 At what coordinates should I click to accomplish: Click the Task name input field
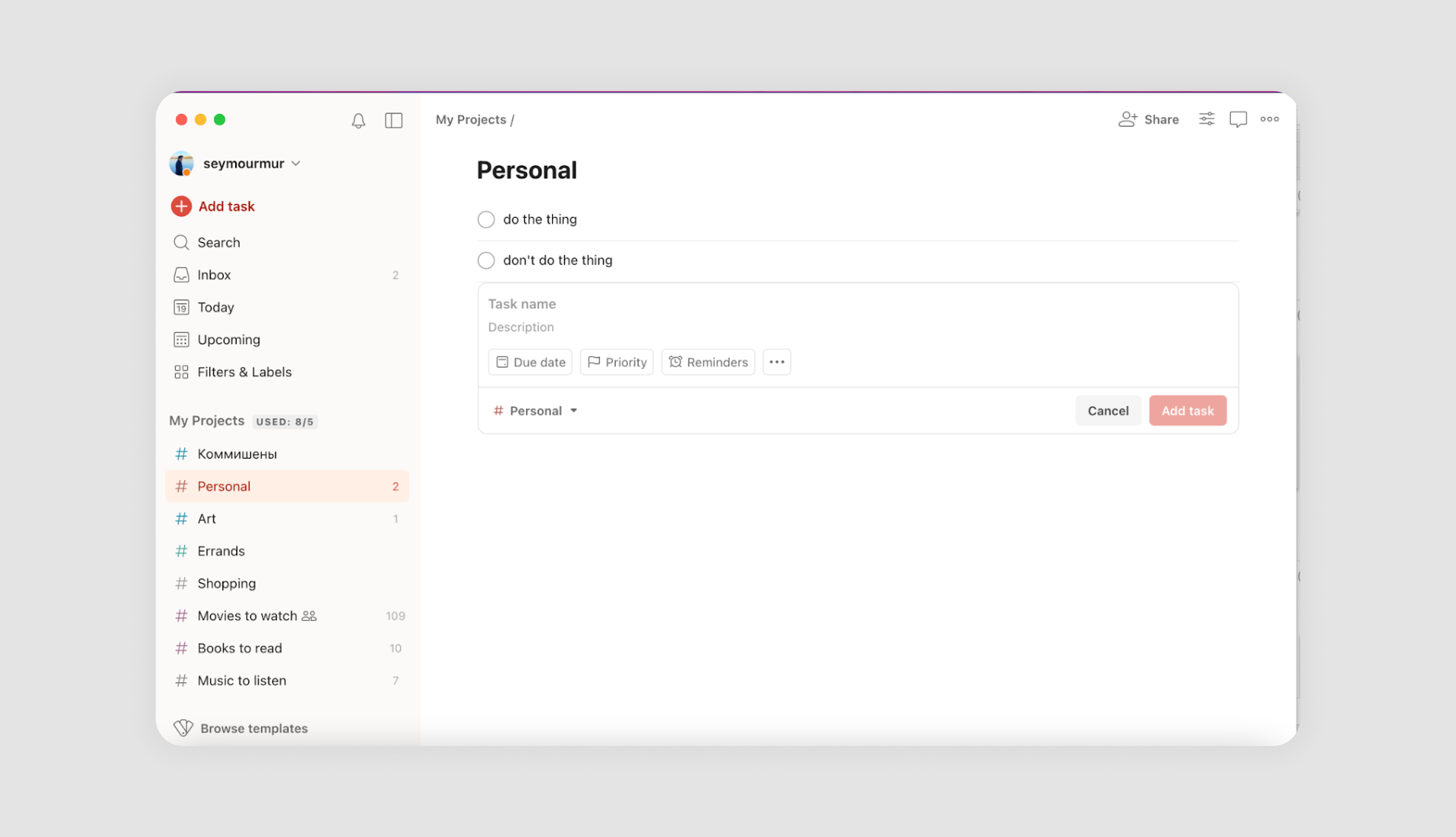click(857, 303)
